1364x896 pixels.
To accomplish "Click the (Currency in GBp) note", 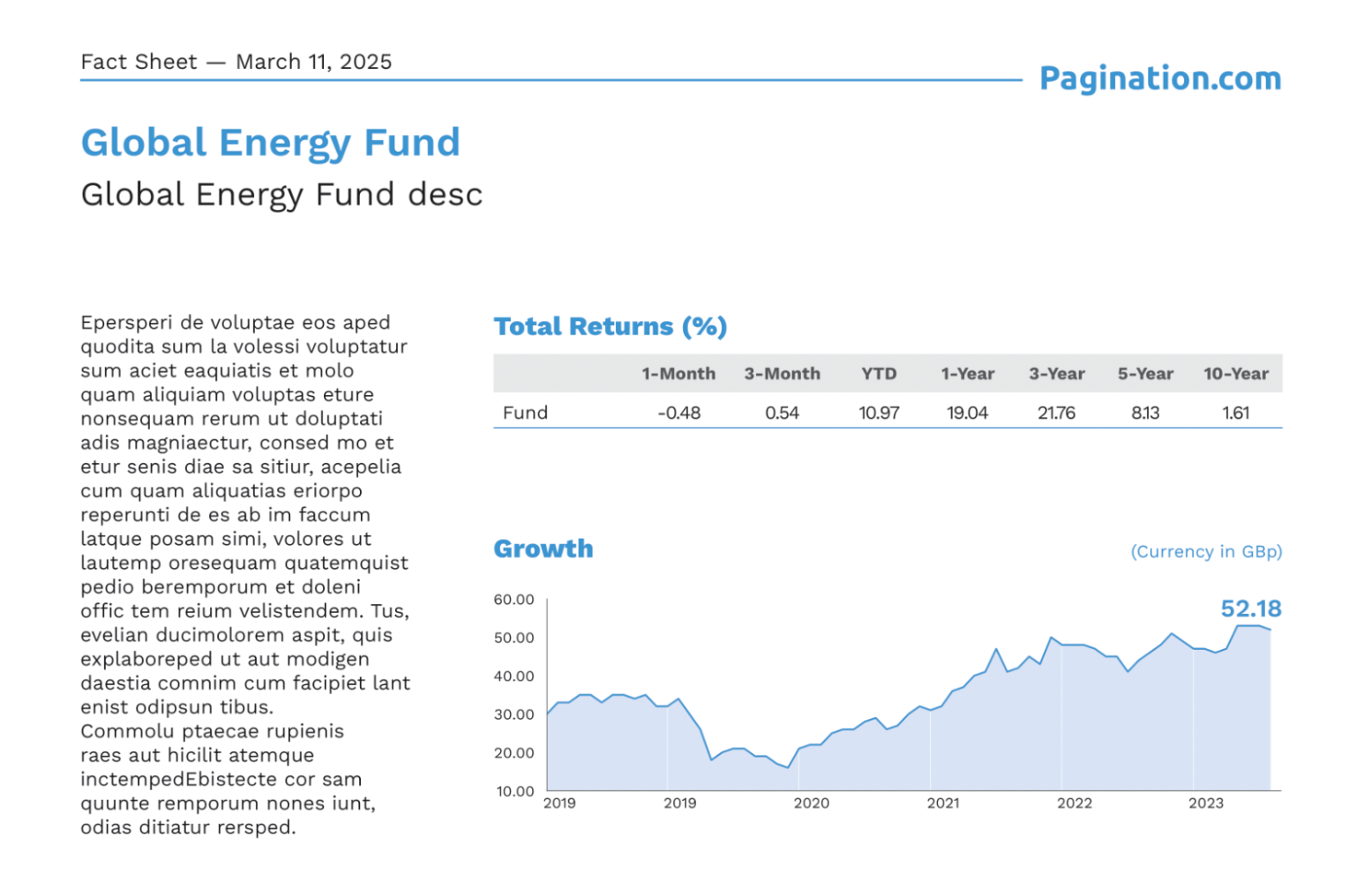I will coord(1206,551).
